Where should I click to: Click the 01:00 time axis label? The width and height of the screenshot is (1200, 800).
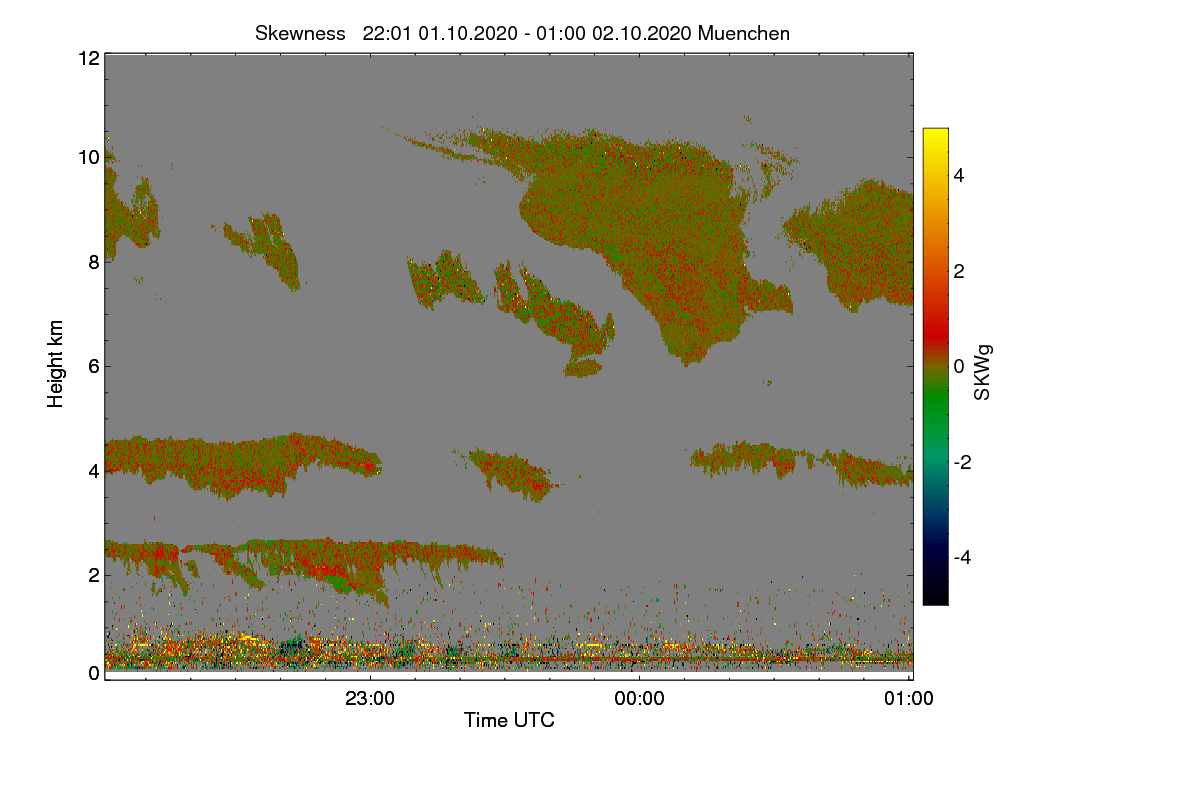(x=909, y=700)
